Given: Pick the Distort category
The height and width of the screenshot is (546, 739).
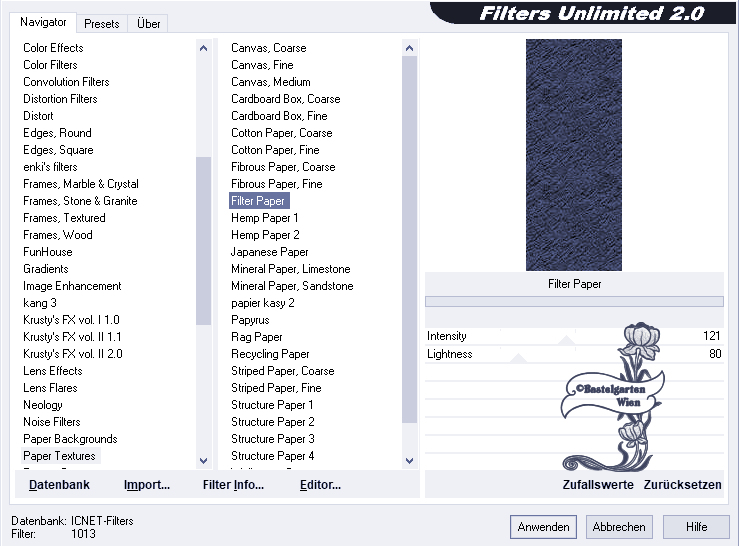Looking at the screenshot, I should point(38,116).
